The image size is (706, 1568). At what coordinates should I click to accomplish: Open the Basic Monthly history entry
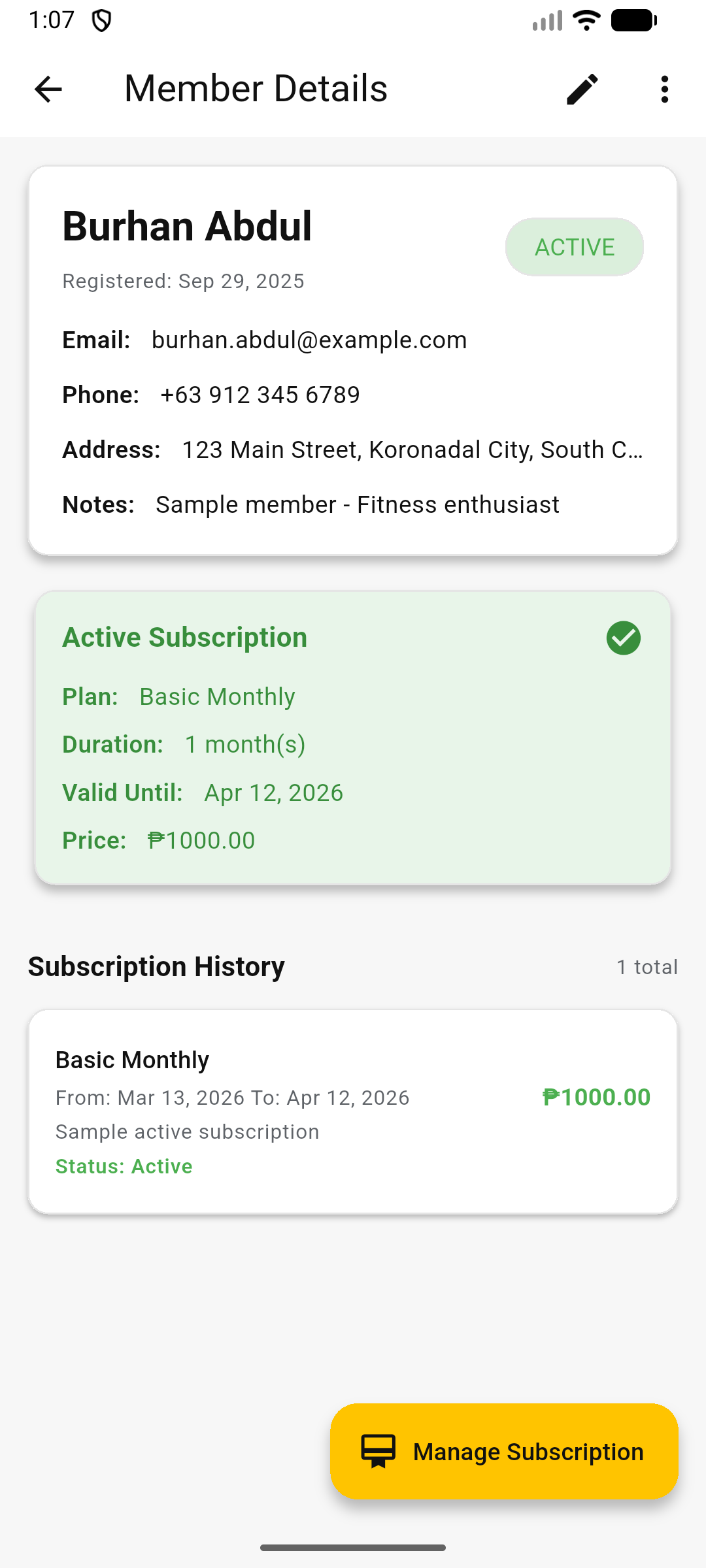point(352,1111)
